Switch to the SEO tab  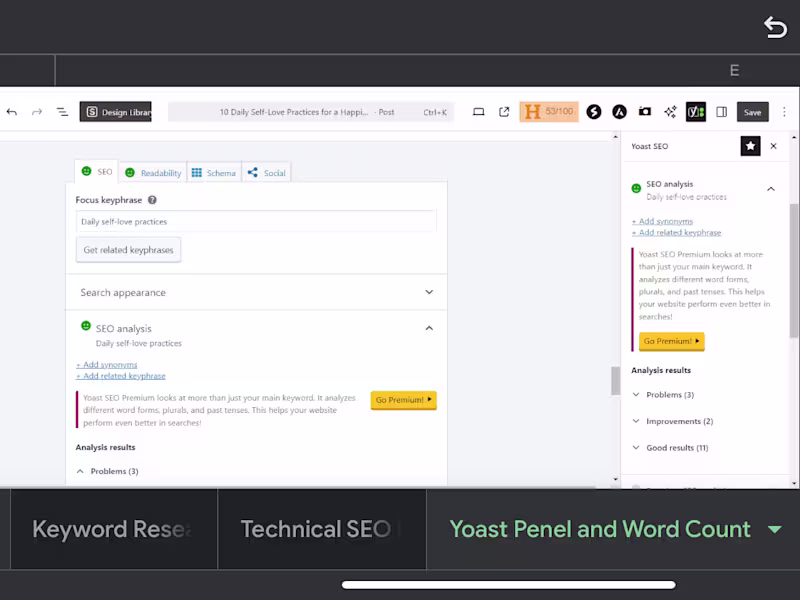coord(97,171)
